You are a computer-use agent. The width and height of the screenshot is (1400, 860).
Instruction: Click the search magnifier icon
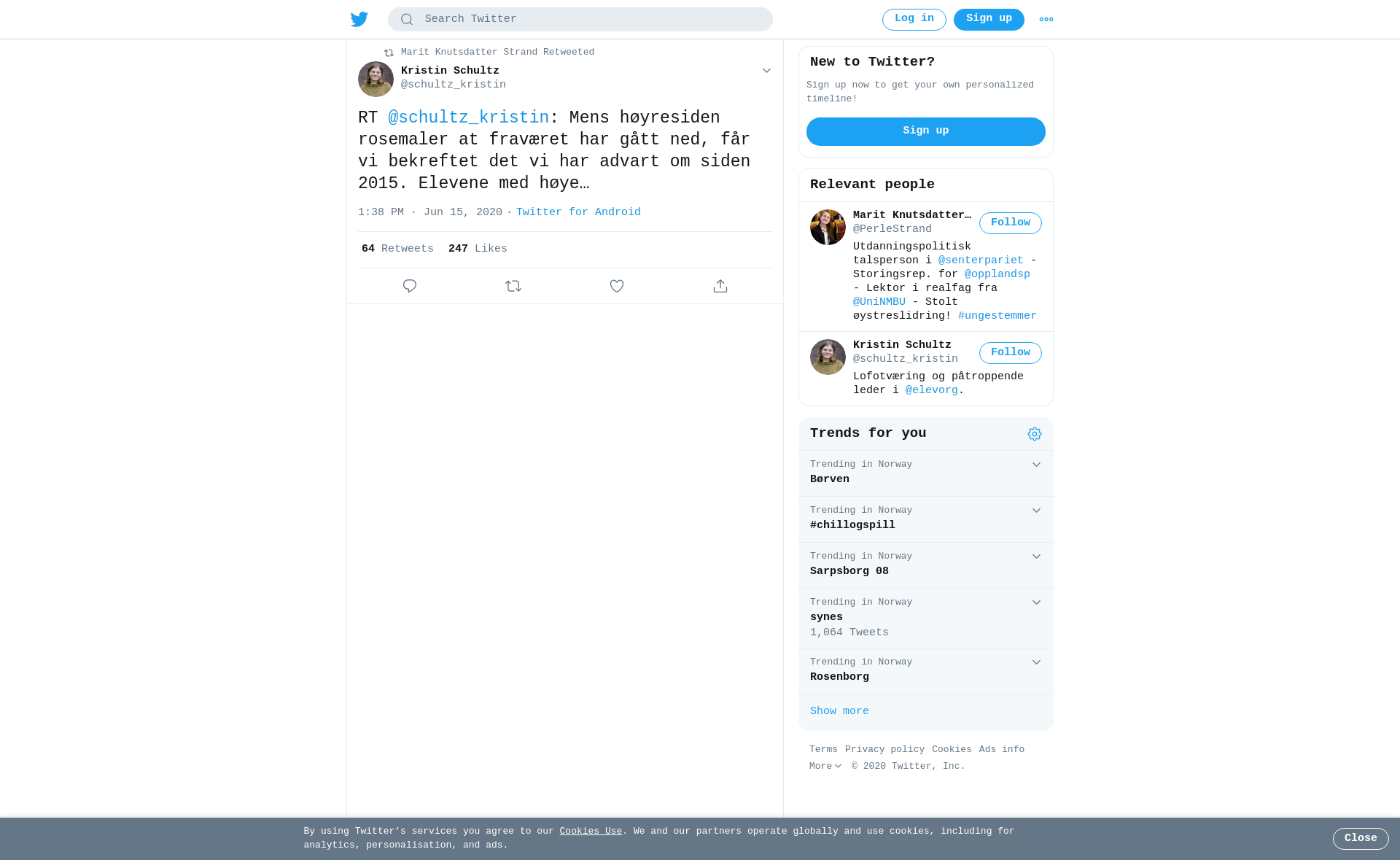407,20
